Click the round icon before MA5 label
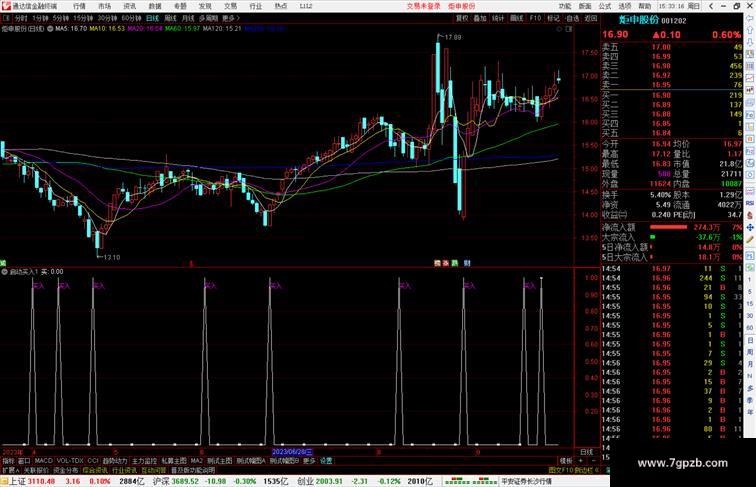The image size is (756, 487). tap(50, 29)
